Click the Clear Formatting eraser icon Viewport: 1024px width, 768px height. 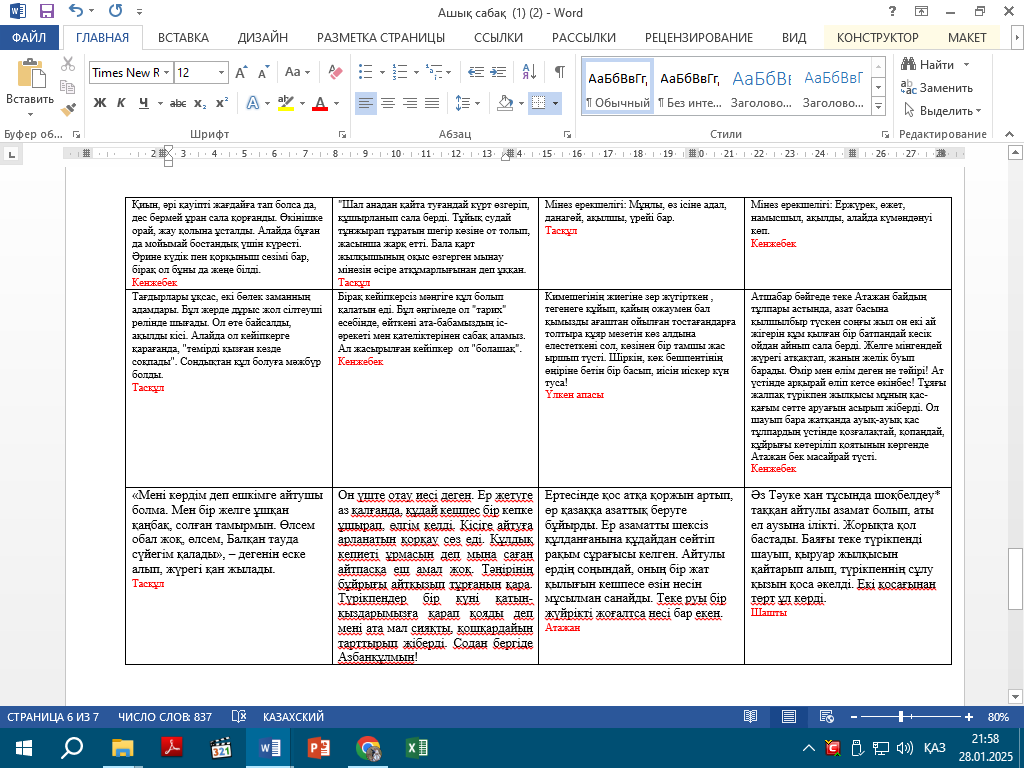[x=335, y=73]
